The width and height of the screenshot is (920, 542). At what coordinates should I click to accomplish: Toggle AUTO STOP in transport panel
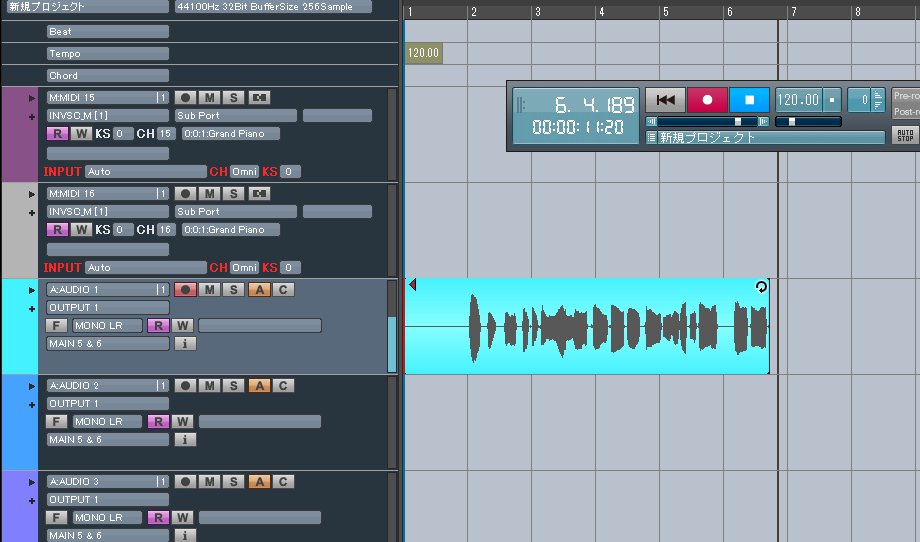[905, 135]
